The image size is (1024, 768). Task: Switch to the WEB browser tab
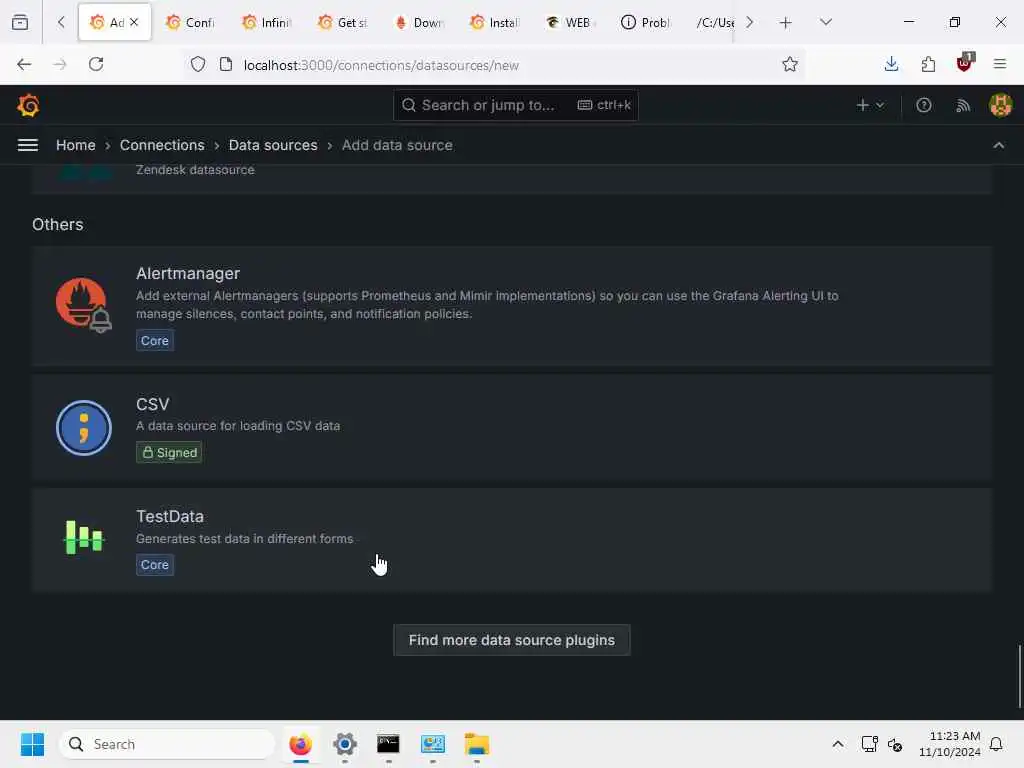click(x=571, y=23)
